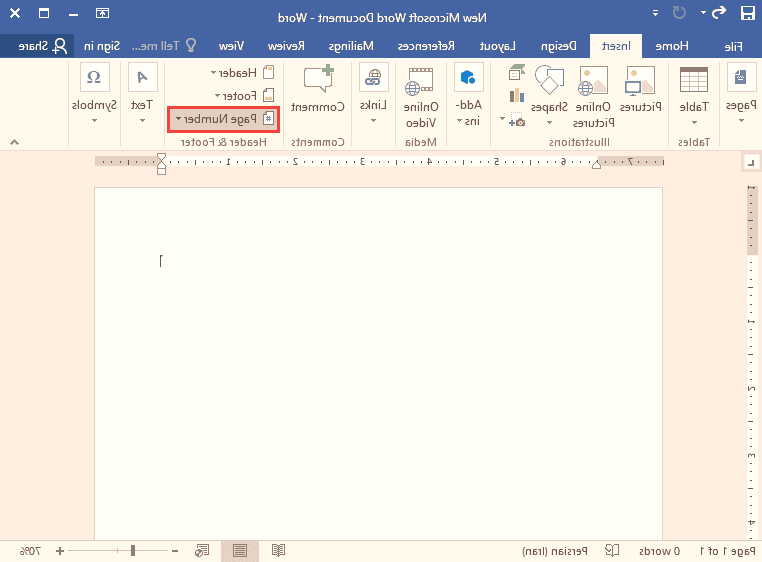The width and height of the screenshot is (762, 562).
Task: Click the zoom in plus button
Action: pos(59,551)
